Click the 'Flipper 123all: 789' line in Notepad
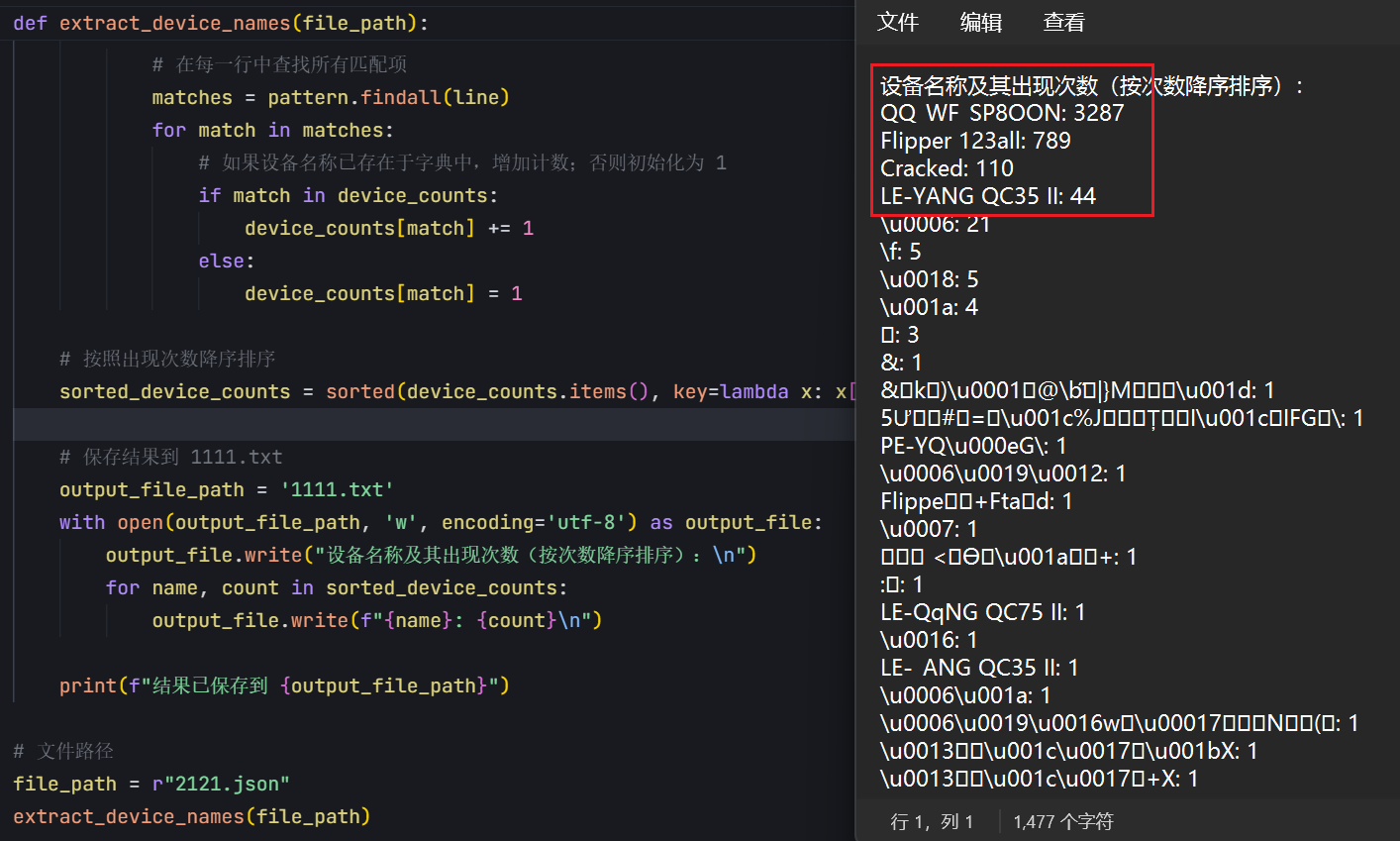This screenshot has height=841, width=1400. [975, 141]
